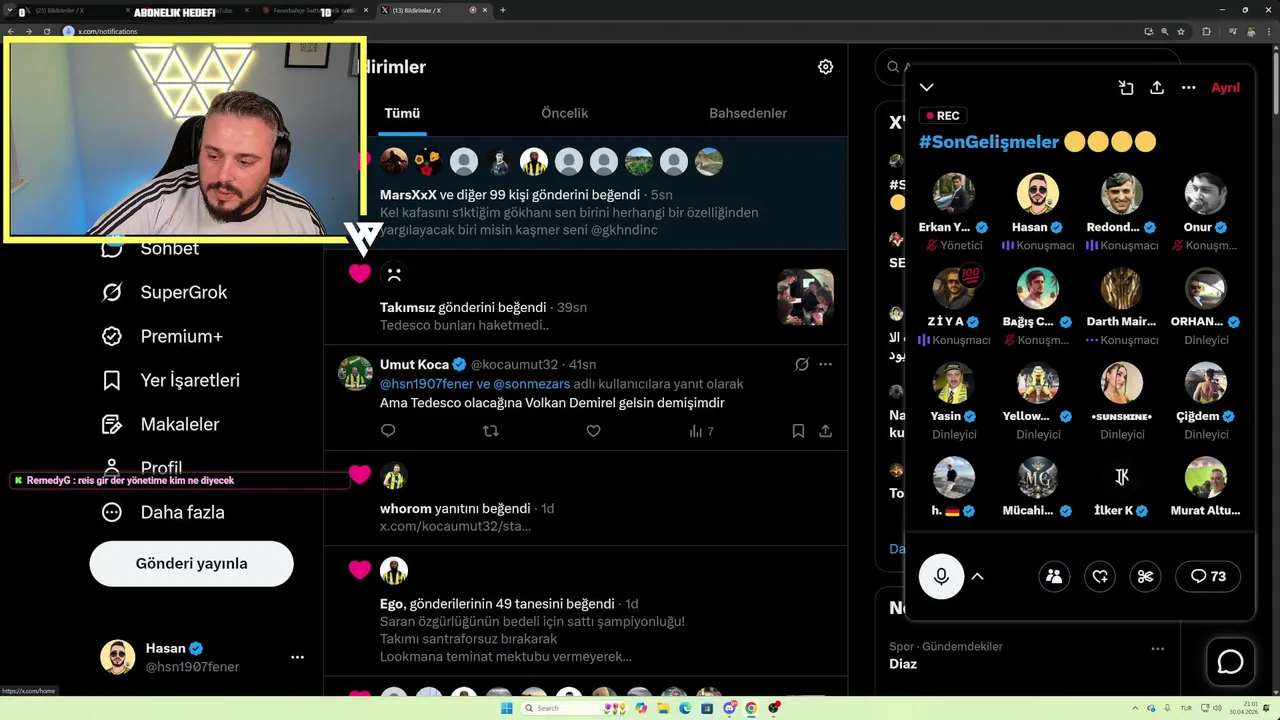This screenshot has width=1280, height=720.
Task: Open a new browser tab
Action: [x=502, y=10]
